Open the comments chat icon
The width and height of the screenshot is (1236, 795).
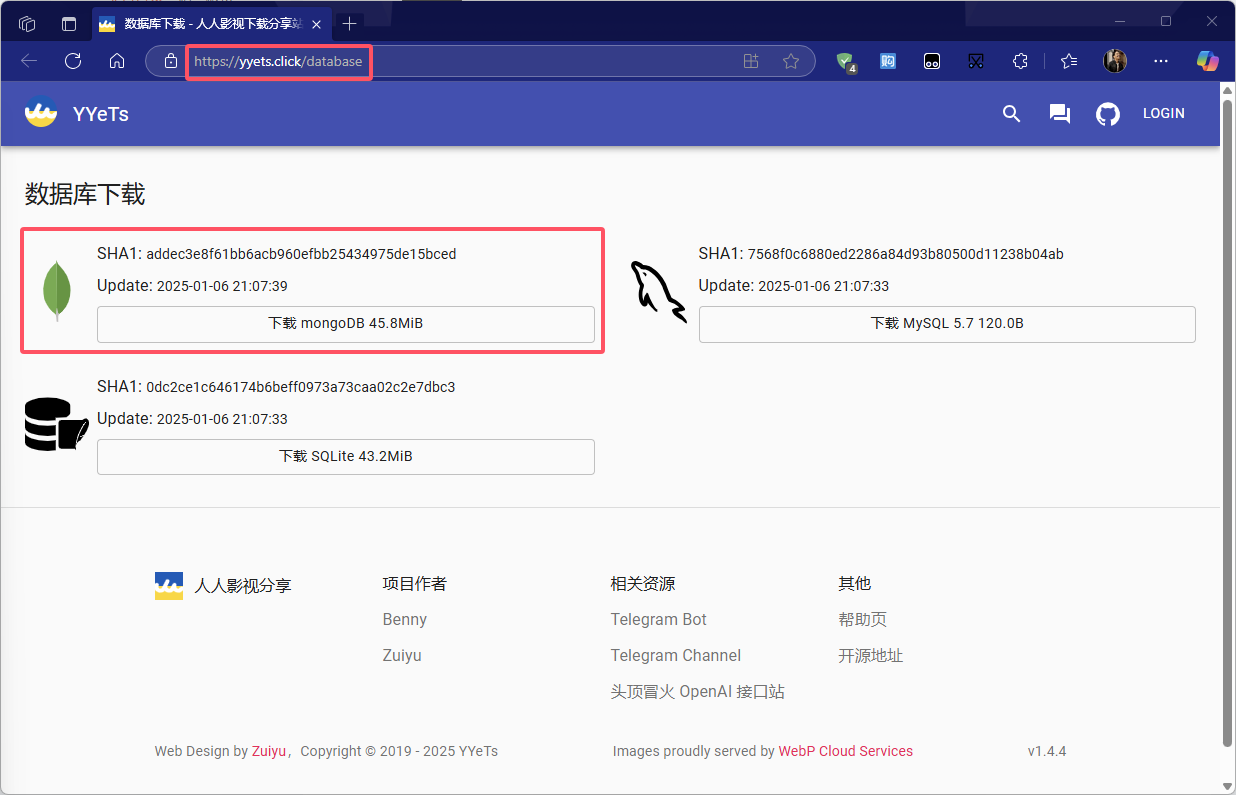(x=1059, y=114)
